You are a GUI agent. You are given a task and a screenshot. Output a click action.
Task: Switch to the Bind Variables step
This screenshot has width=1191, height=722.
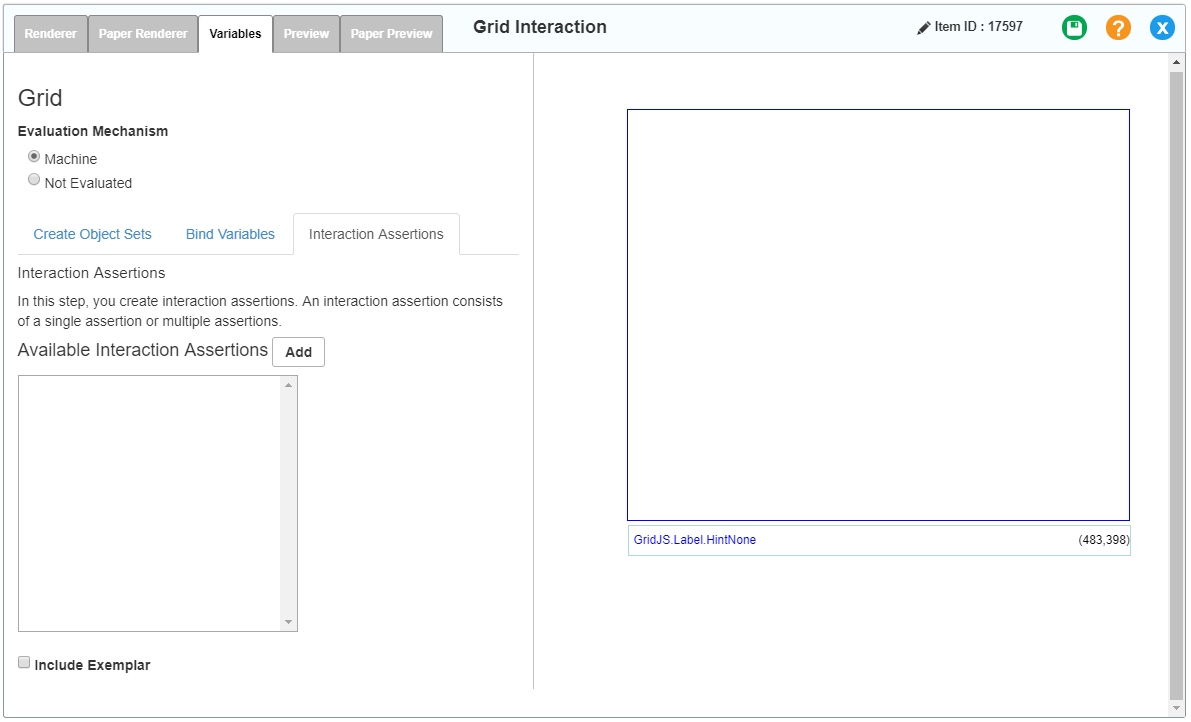point(230,233)
